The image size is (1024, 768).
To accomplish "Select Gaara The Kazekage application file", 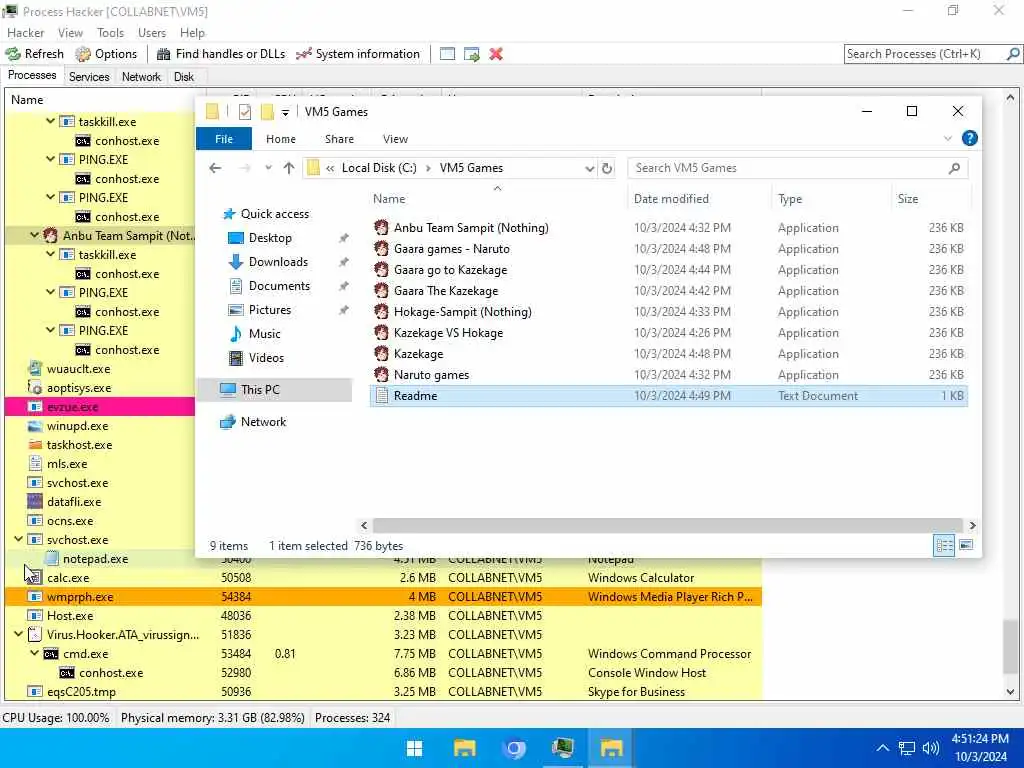I will point(445,291).
